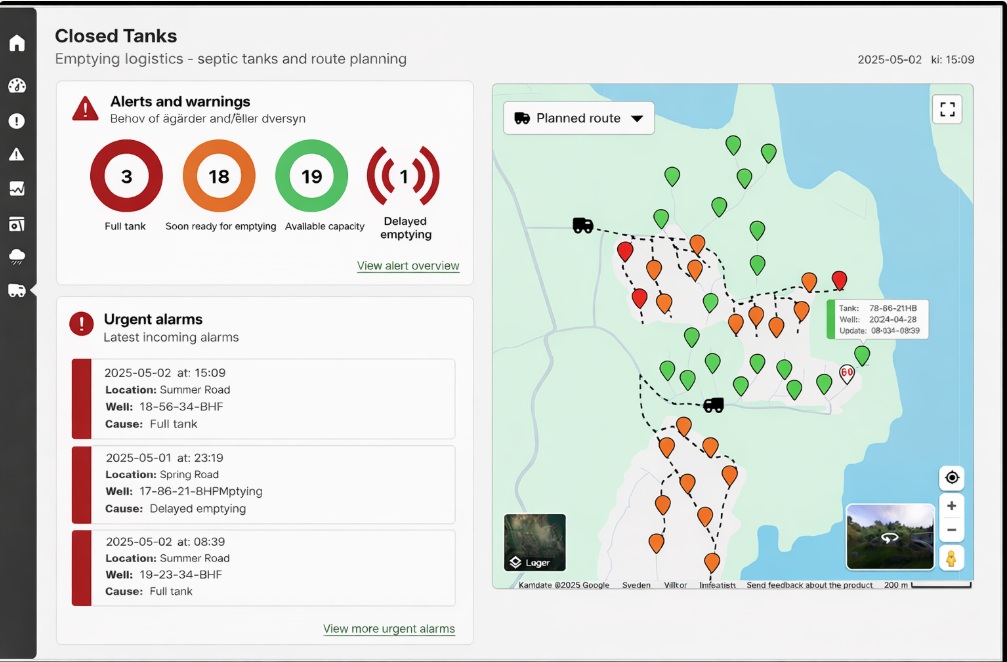
Task: Click the Full tank count ring showing 3
Action: tap(126, 177)
